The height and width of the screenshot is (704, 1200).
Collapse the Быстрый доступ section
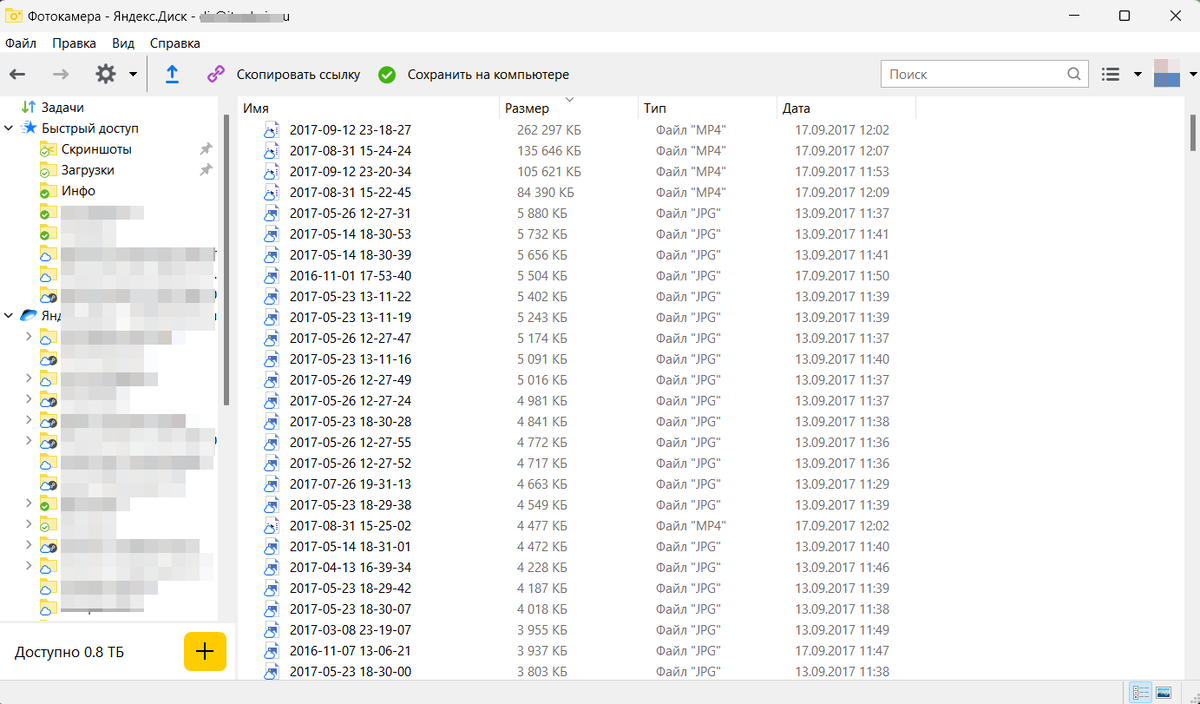(9, 128)
